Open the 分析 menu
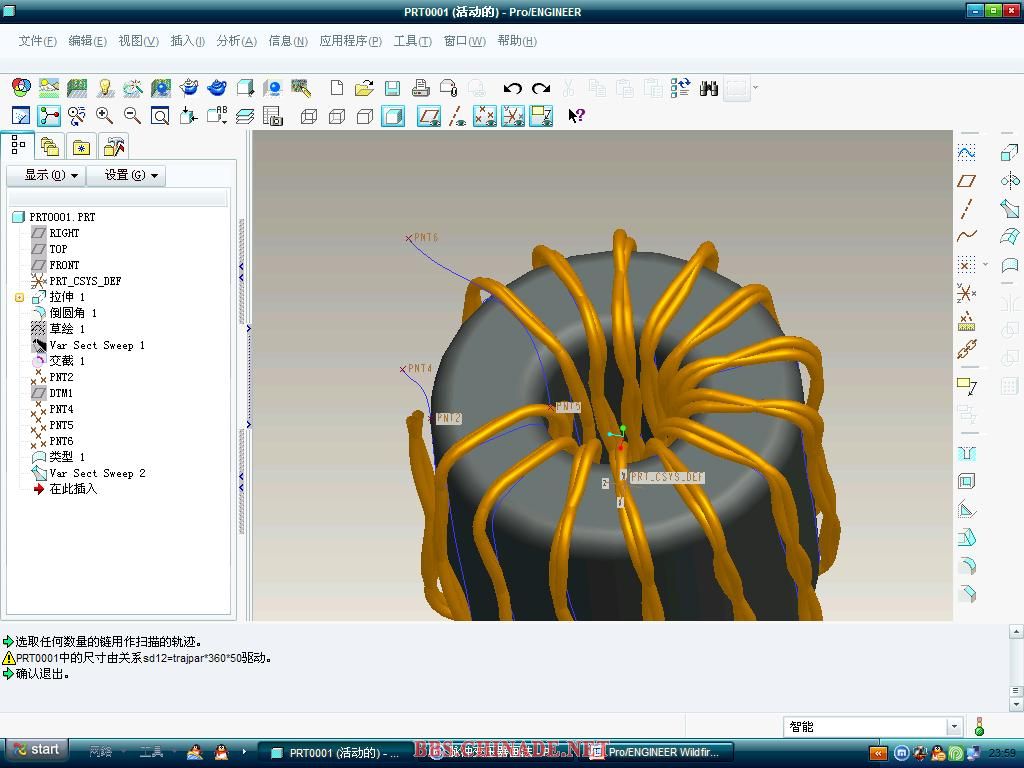This screenshot has width=1024, height=768. point(236,41)
